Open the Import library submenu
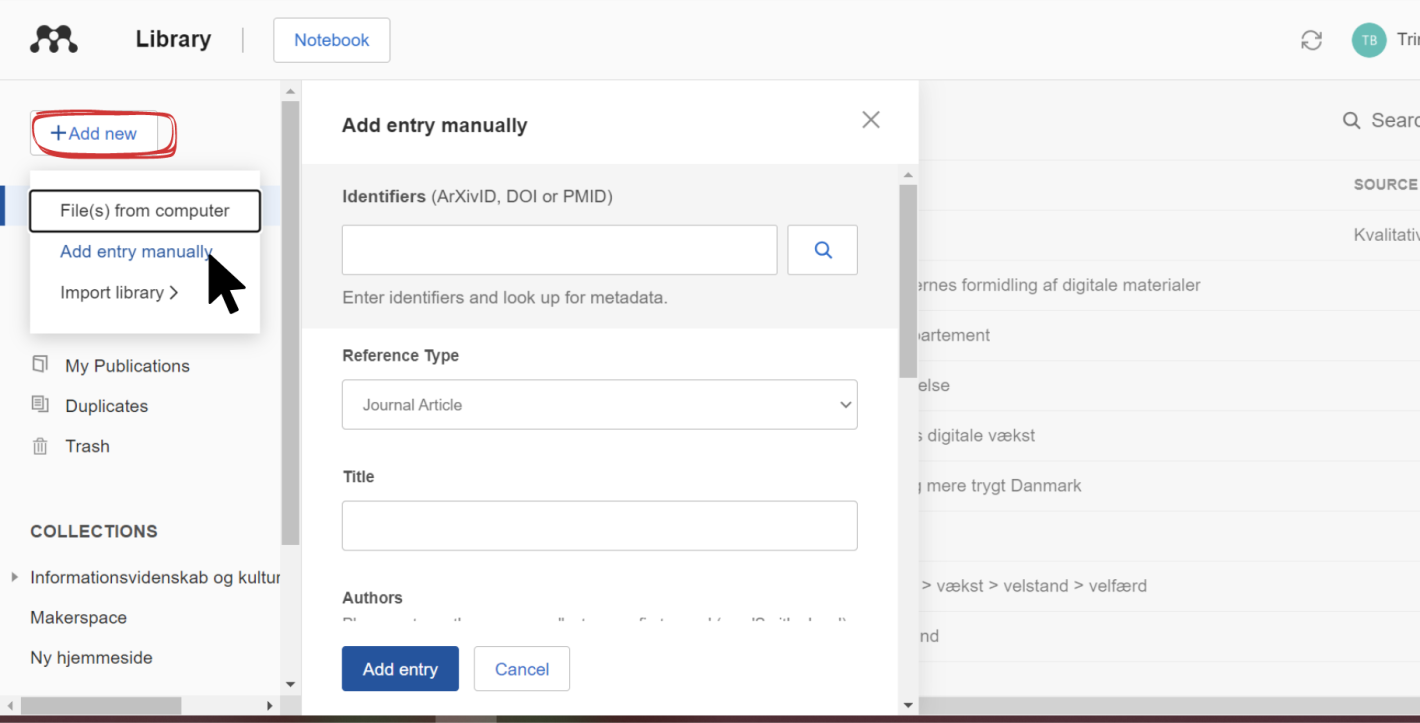This screenshot has width=1420, height=723. tap(119, 293)
